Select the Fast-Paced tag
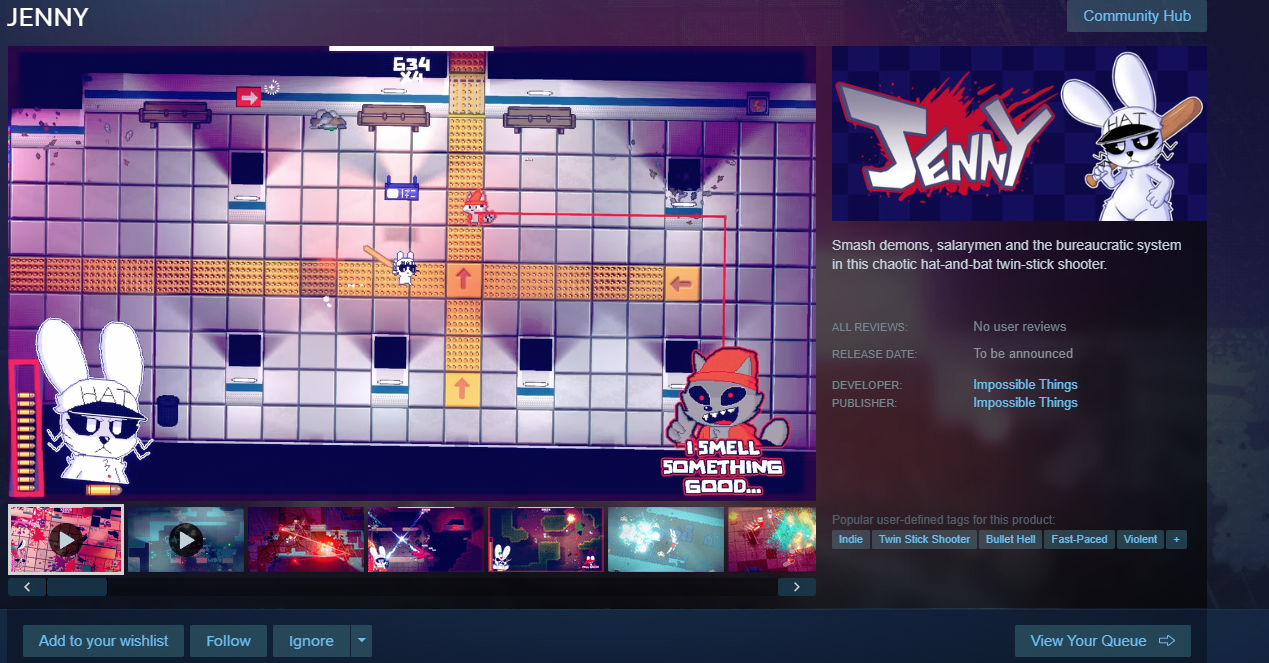 coord(1079,539)
